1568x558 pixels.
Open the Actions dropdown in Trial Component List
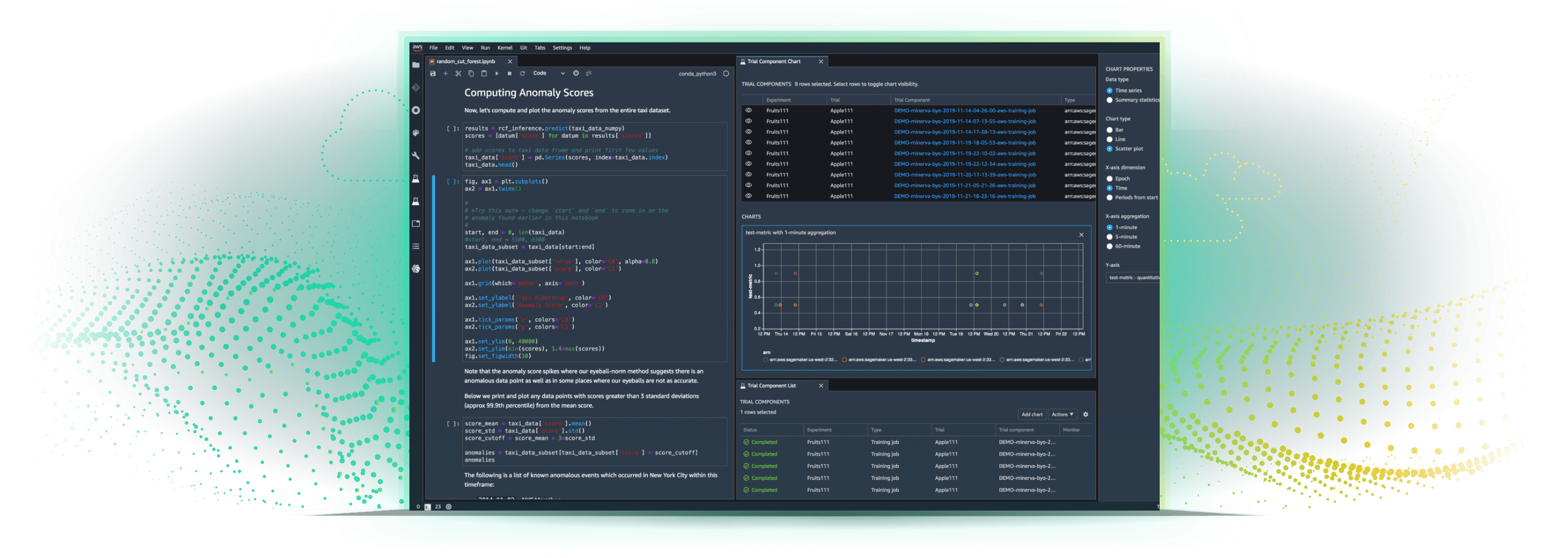coord(1062,414)
